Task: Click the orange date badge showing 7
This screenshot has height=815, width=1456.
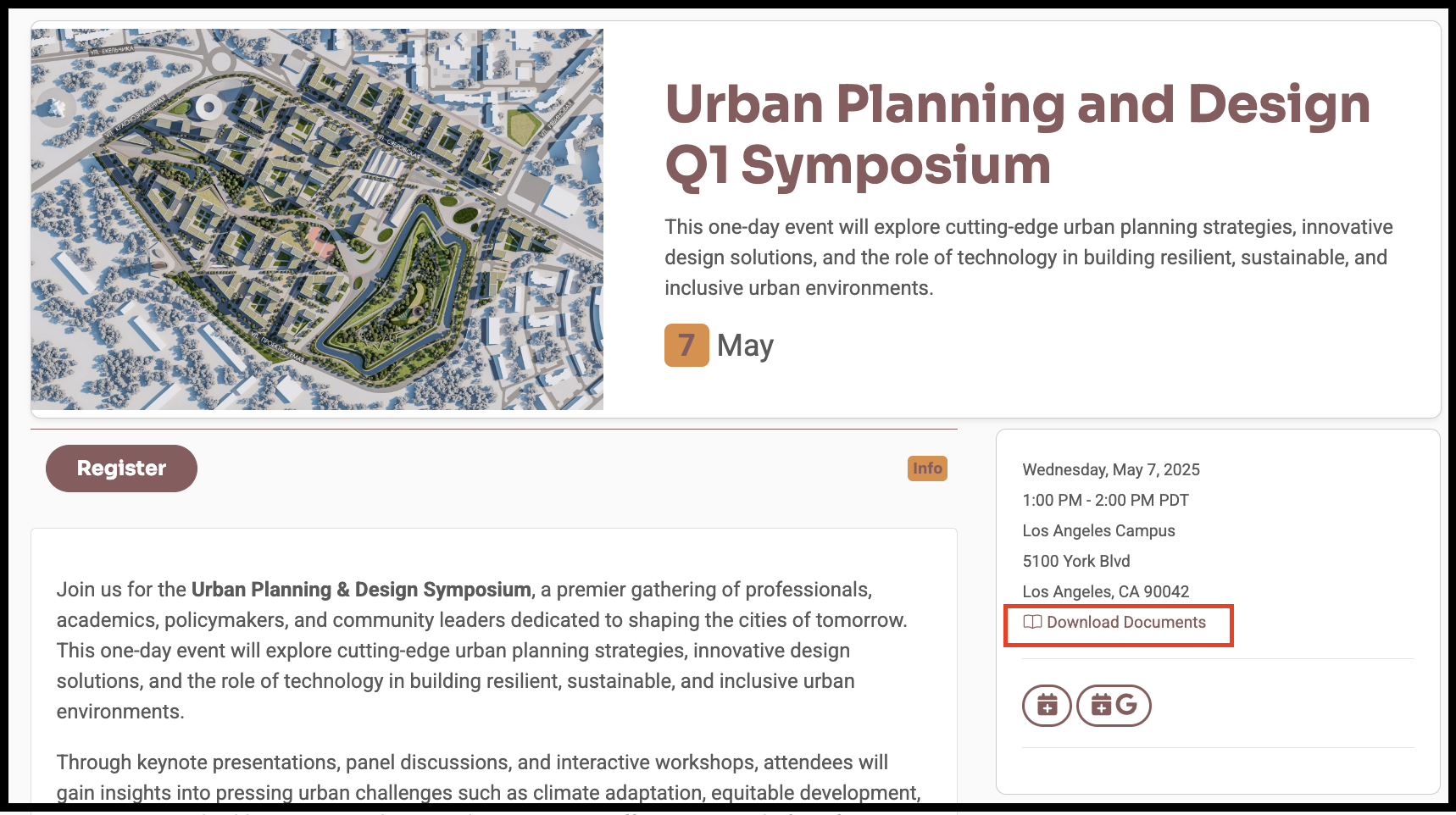Action: (686, 346)
